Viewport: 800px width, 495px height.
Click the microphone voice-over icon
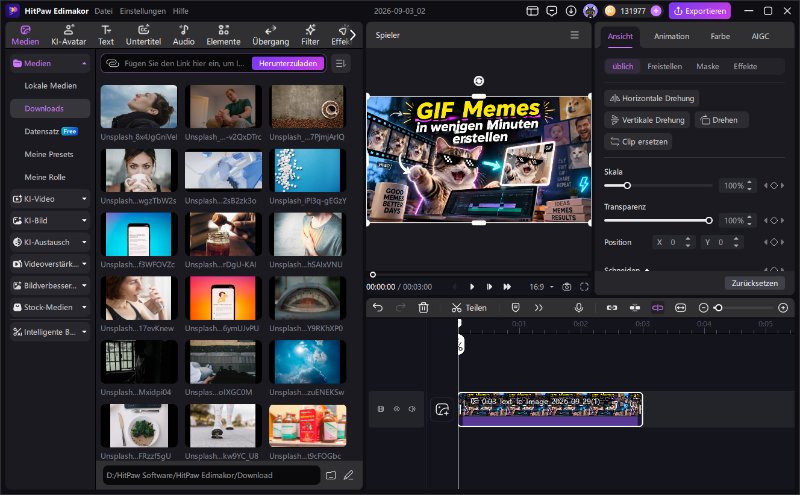coord(579,307)
